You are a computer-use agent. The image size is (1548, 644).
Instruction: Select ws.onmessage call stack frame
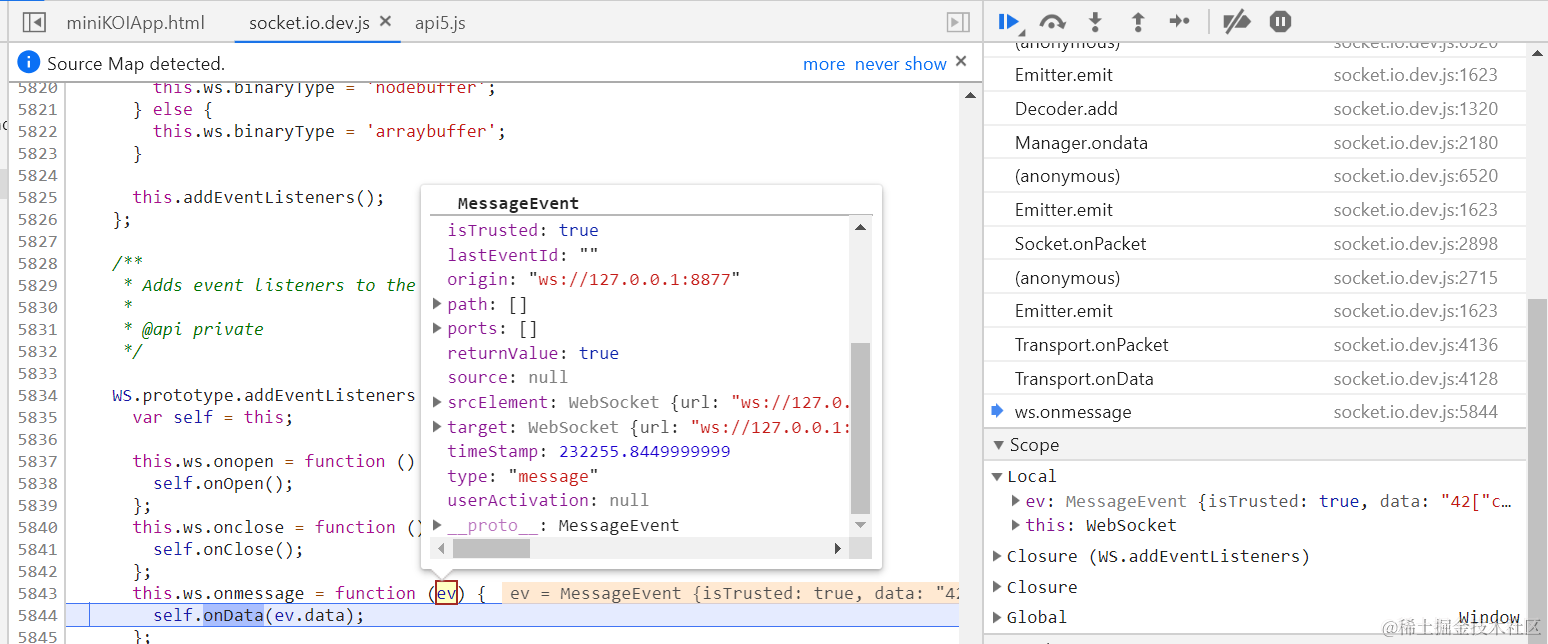(1255, 412)
